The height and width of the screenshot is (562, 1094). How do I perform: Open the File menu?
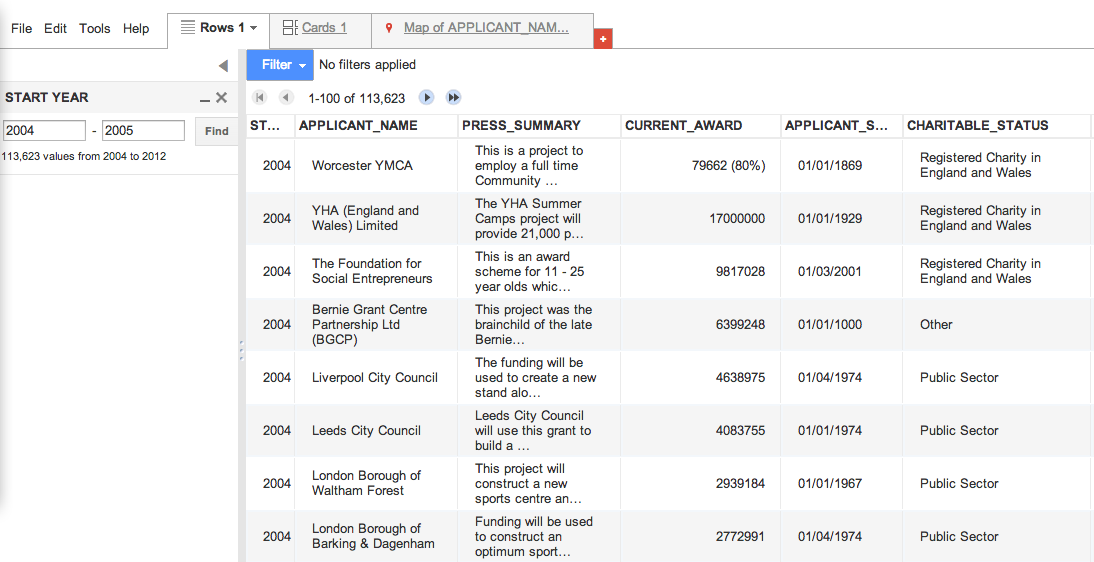coord(22,29)
